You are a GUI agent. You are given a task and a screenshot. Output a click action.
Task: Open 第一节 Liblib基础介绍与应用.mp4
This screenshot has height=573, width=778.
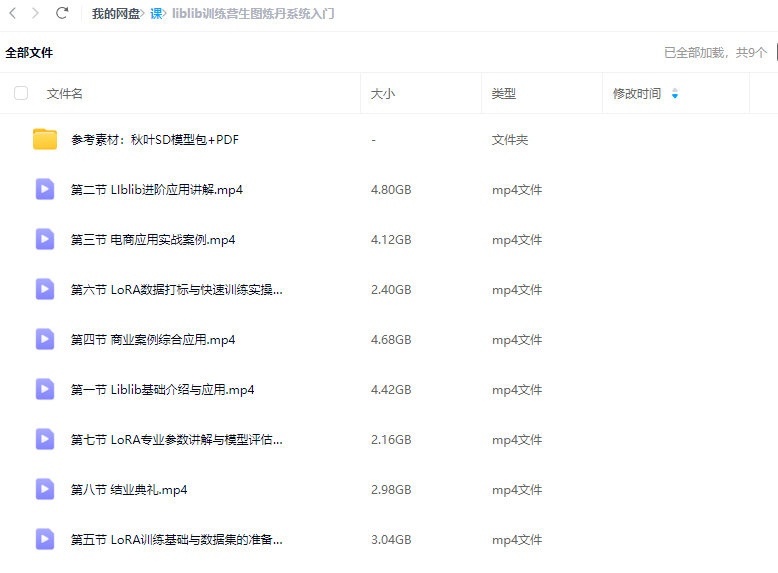[162, 390]
